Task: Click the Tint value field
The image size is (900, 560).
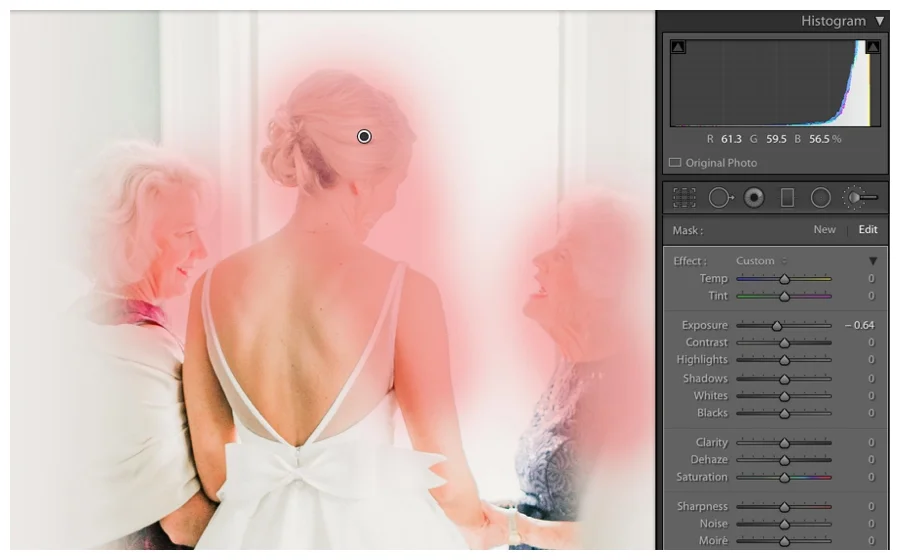Action: (871, 296)
